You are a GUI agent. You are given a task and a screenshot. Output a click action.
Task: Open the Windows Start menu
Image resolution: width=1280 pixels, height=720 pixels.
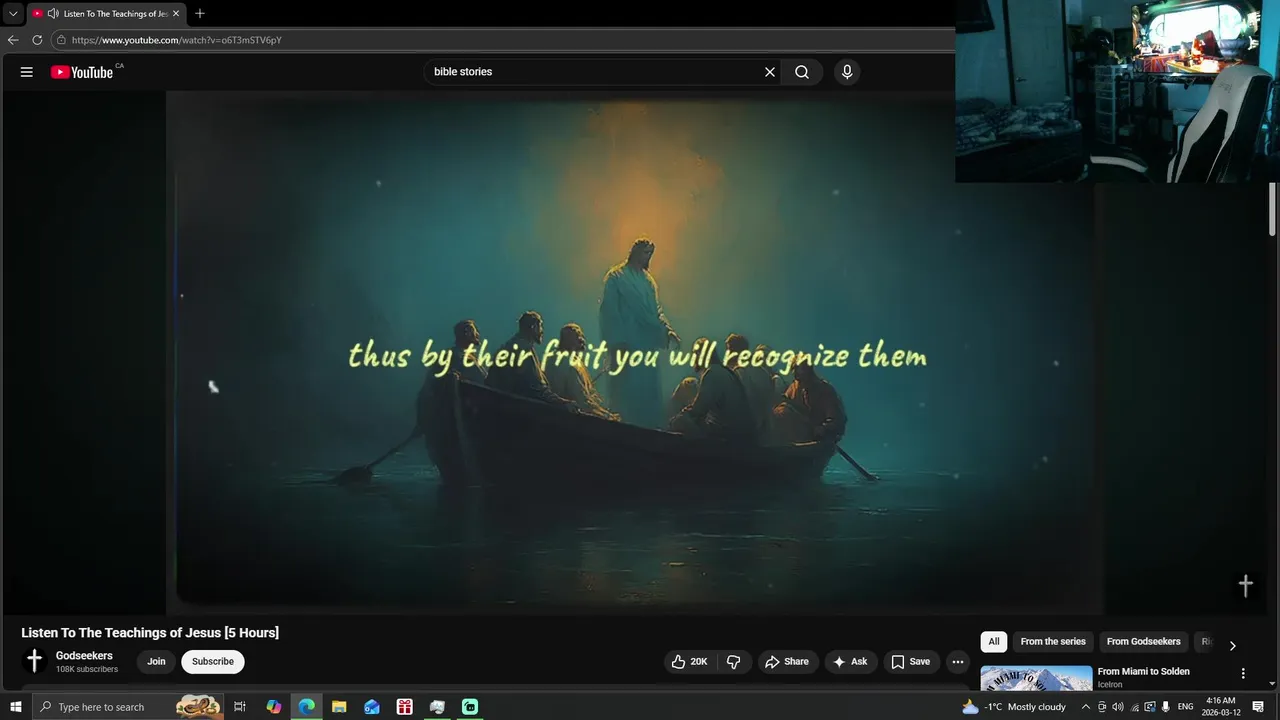(15, 707)
